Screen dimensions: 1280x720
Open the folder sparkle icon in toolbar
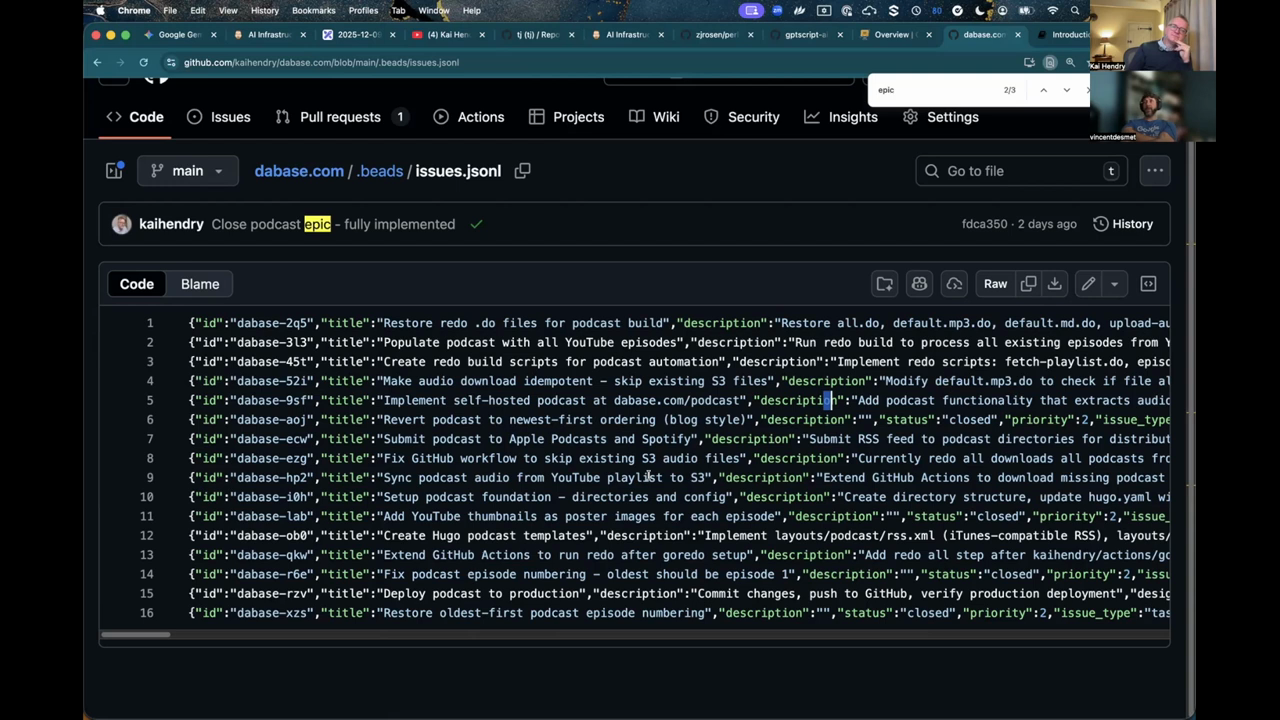tap(885, 284)
